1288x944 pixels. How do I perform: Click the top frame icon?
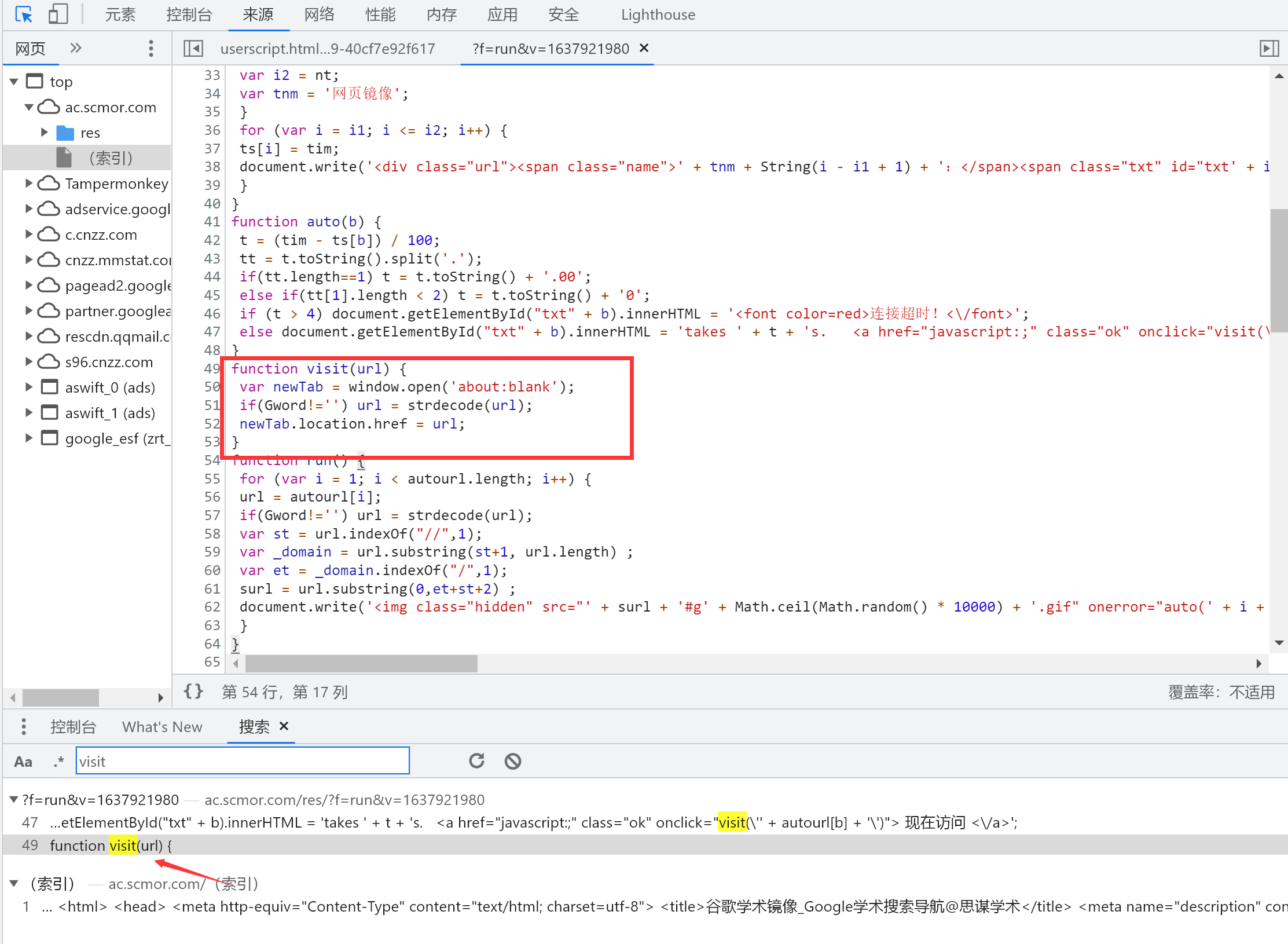tap(35, 81)
